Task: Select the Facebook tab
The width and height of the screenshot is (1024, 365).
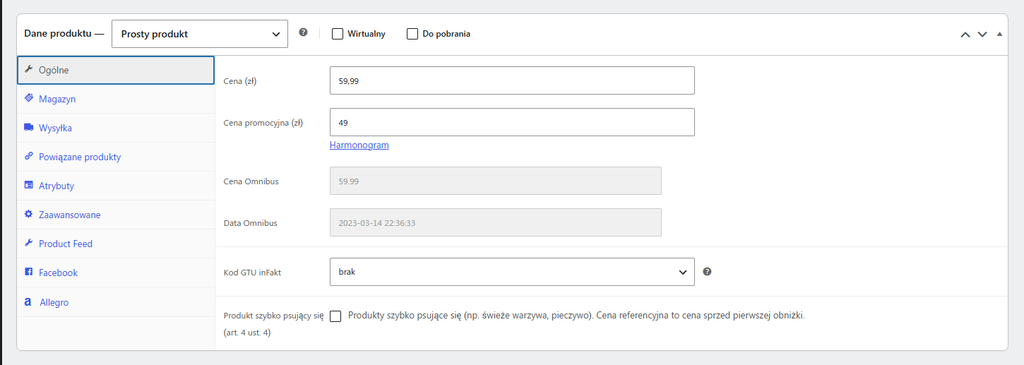Action: click(116, 272)
